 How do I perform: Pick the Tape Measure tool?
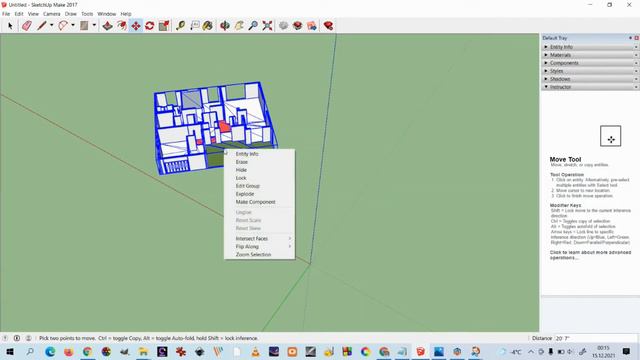tap(180, 26)
